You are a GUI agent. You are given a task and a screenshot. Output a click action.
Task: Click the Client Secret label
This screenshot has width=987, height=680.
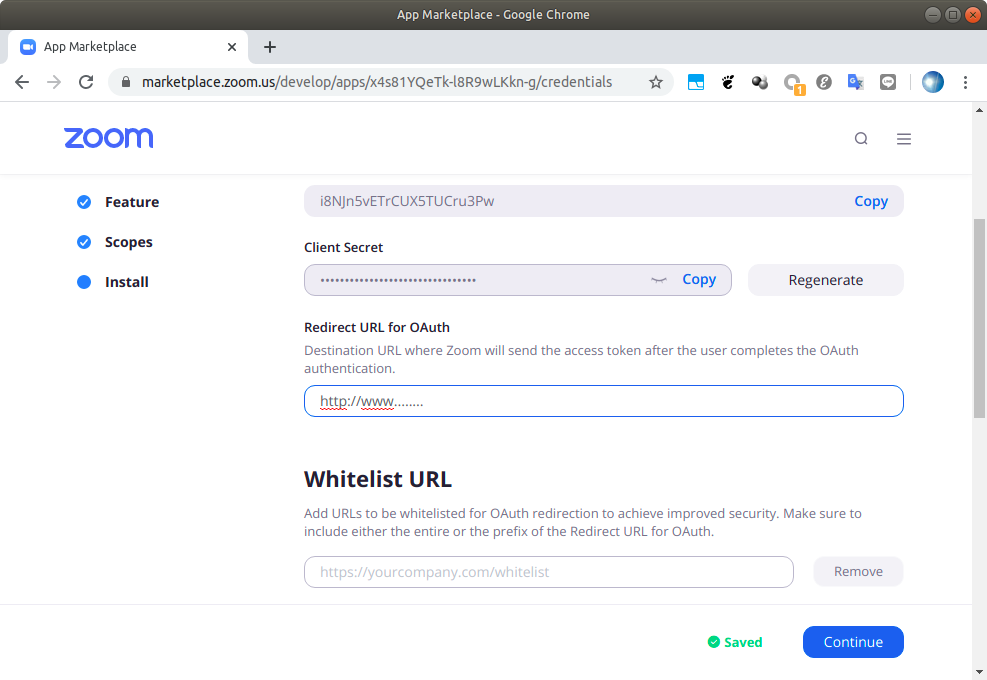(343, 247)
